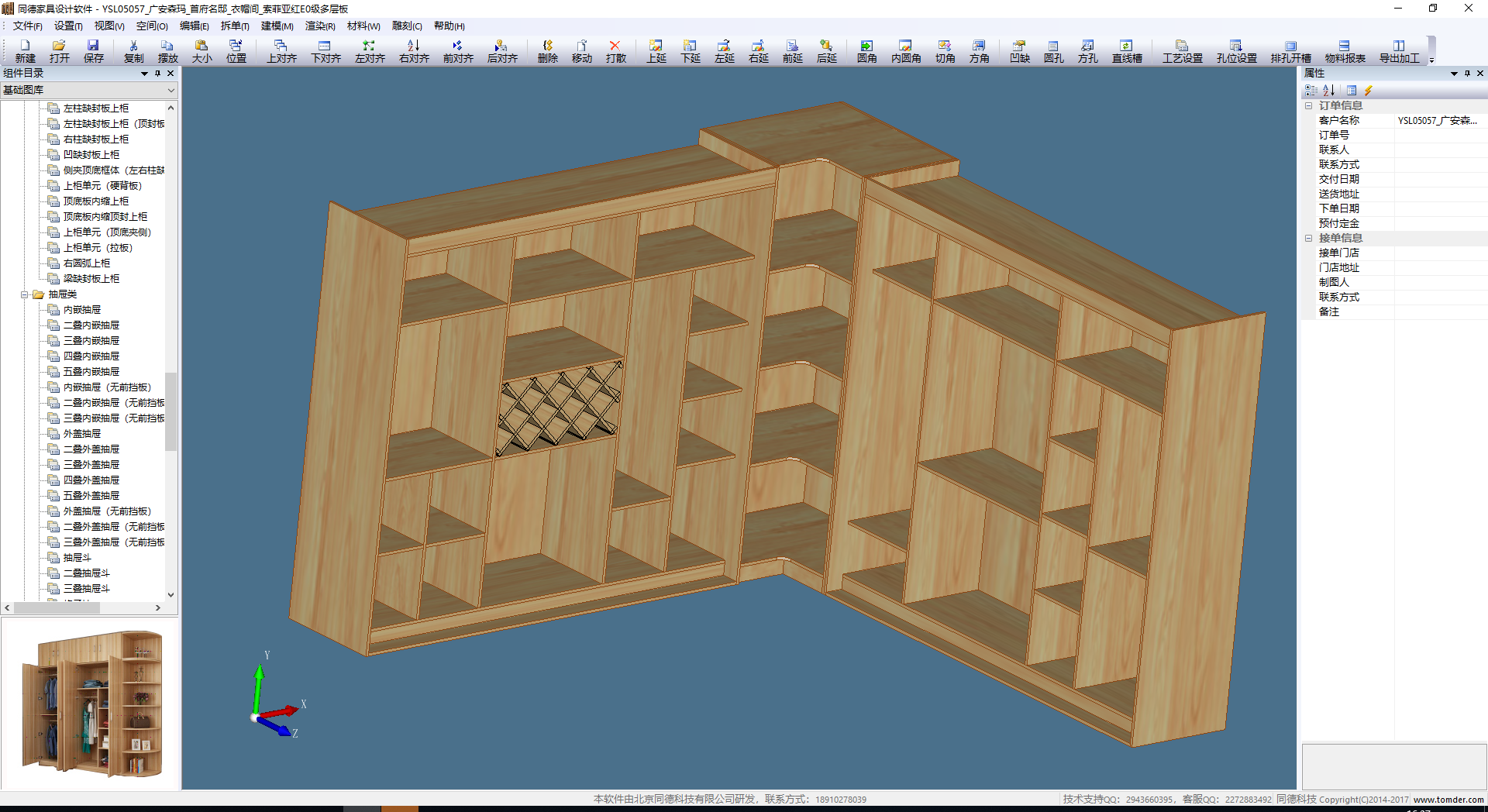1488x812 pixels.
Task: Collapse the 抽屉类 tree folder
Action: point(25,294)
